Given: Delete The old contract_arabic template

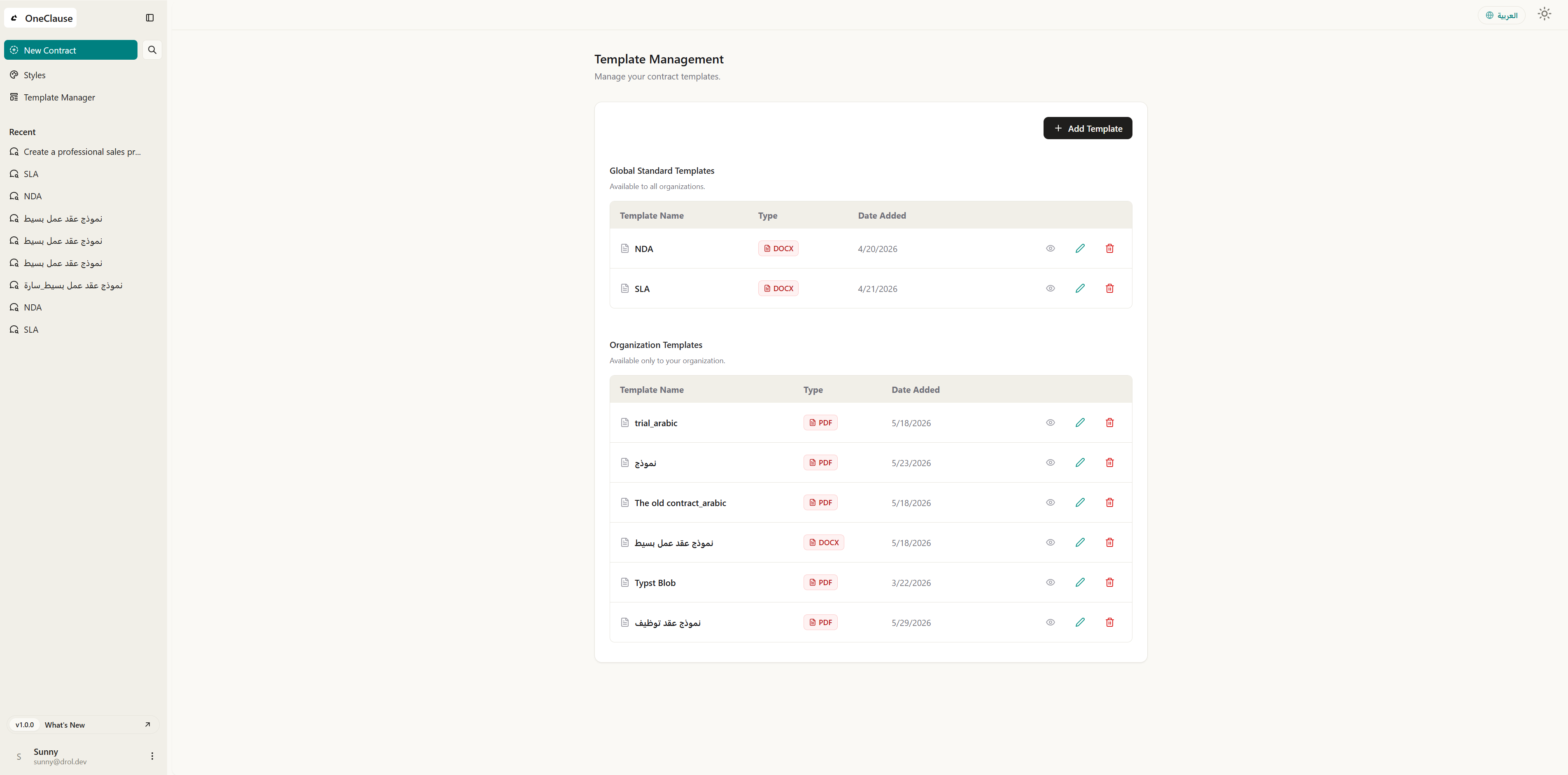Looking at the screenshot, I should click(1110, 502).
